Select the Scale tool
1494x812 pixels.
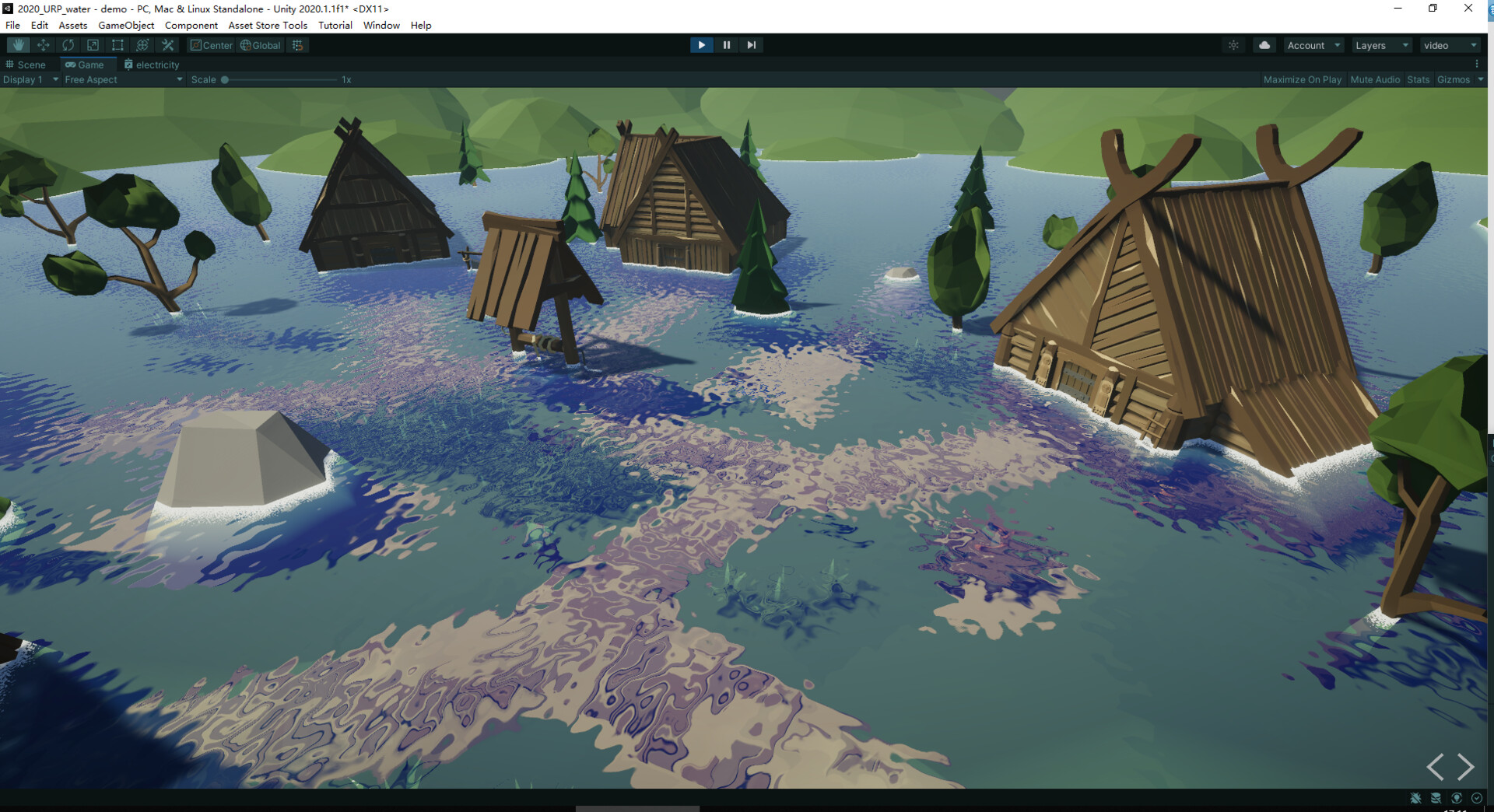93,45
